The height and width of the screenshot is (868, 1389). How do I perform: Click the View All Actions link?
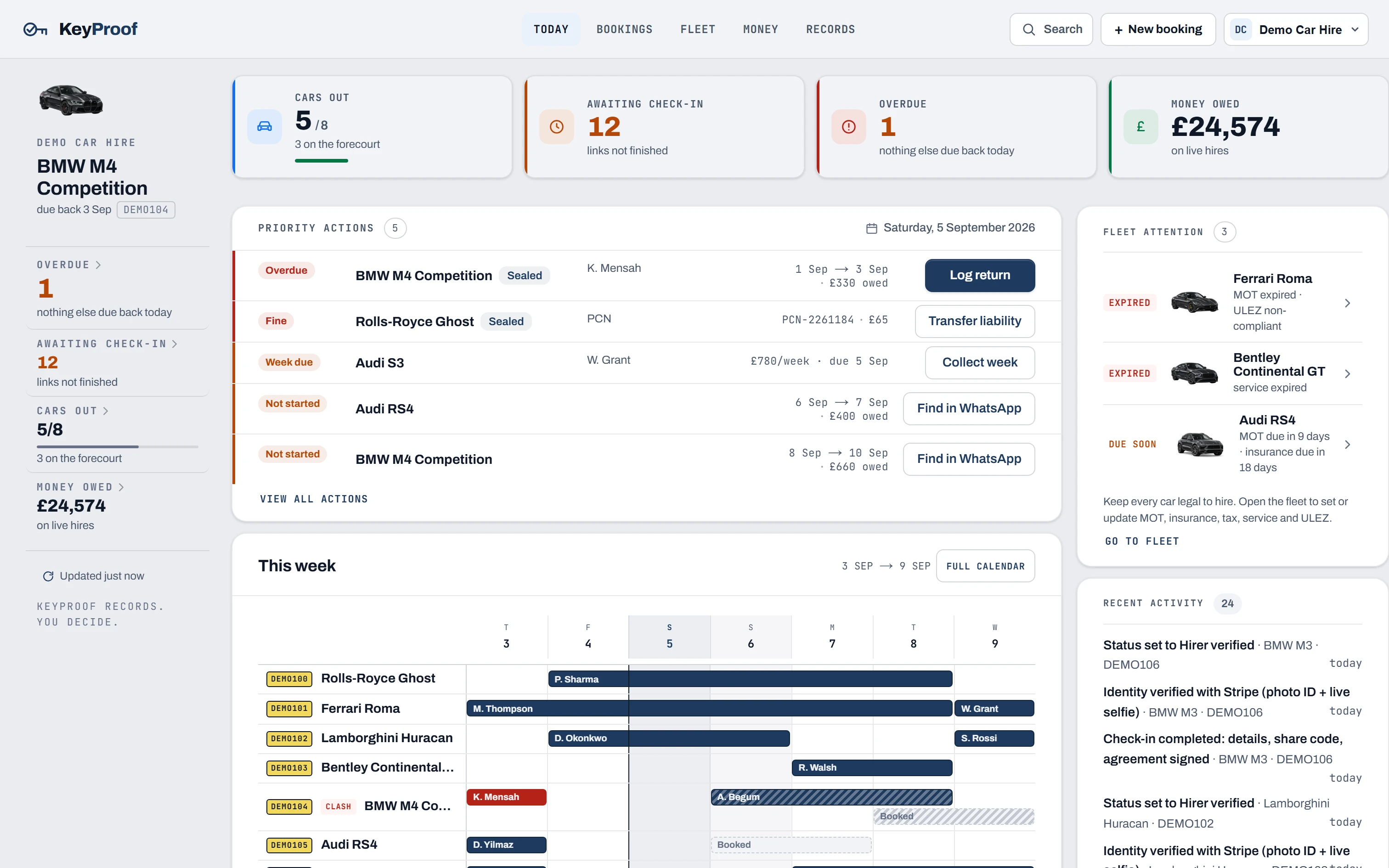(314, 499)
